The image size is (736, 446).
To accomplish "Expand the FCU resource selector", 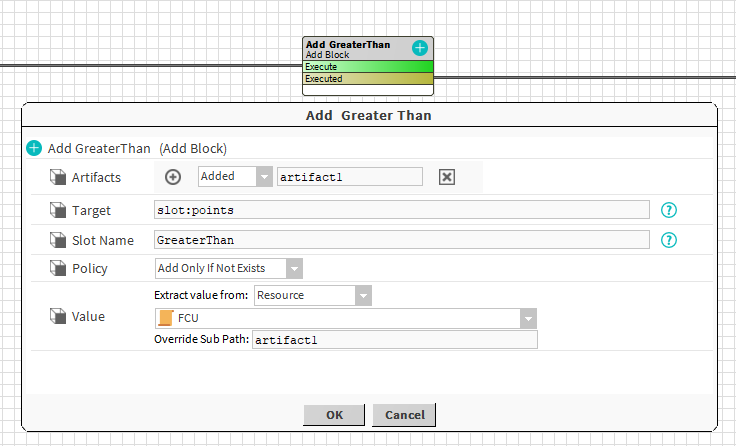I will pyautogui.click(x=528, y=318).
